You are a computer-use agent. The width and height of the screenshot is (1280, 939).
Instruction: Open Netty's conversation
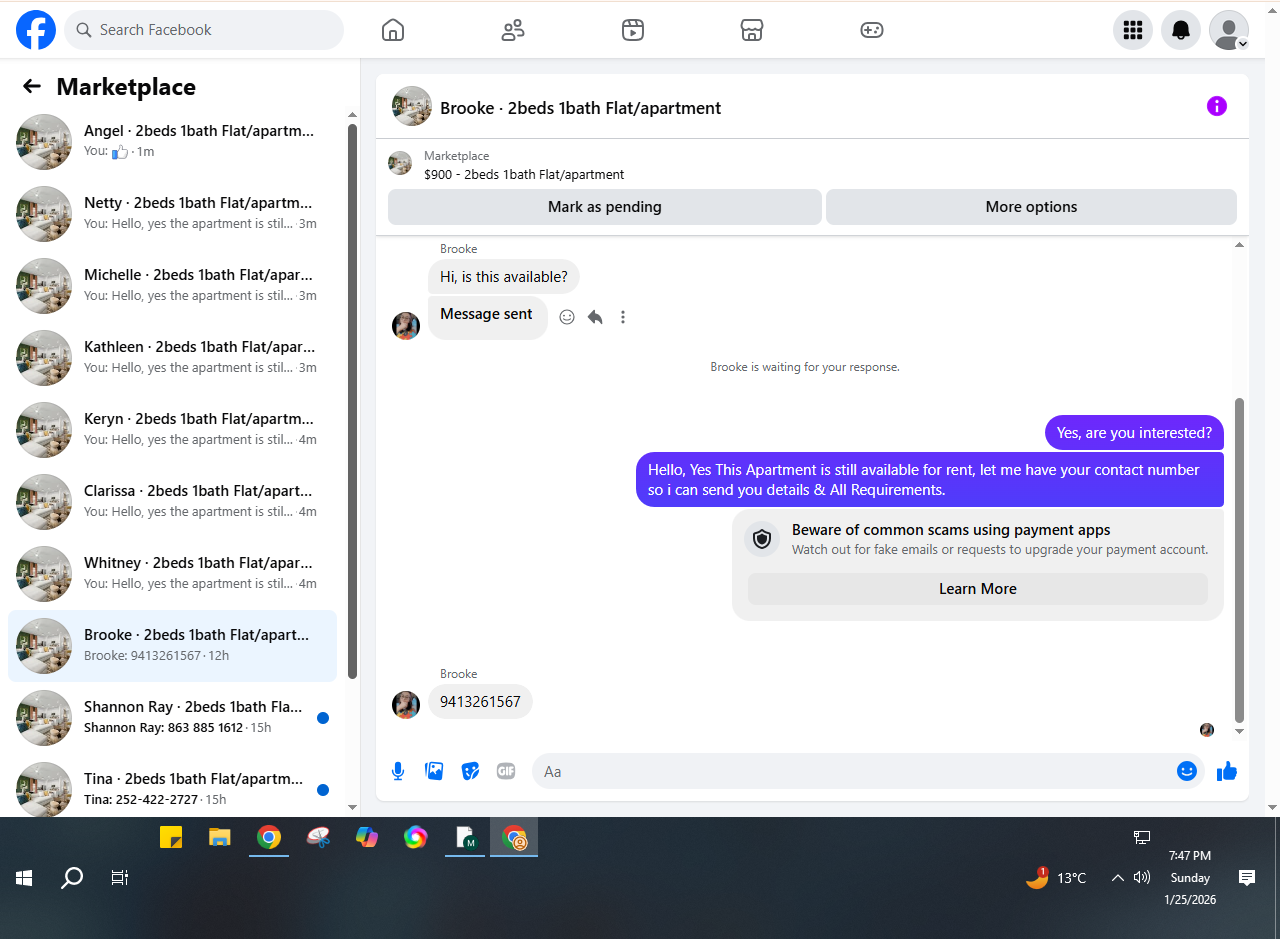[172, 214]
